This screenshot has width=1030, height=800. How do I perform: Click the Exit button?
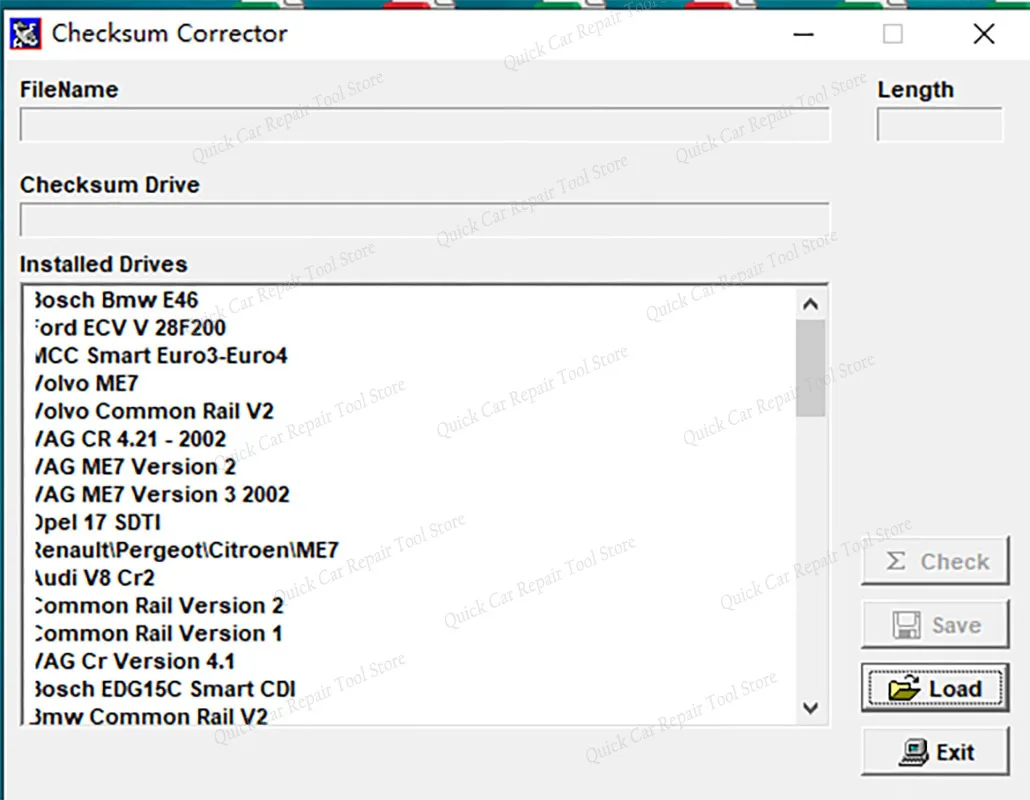point(935,751)
